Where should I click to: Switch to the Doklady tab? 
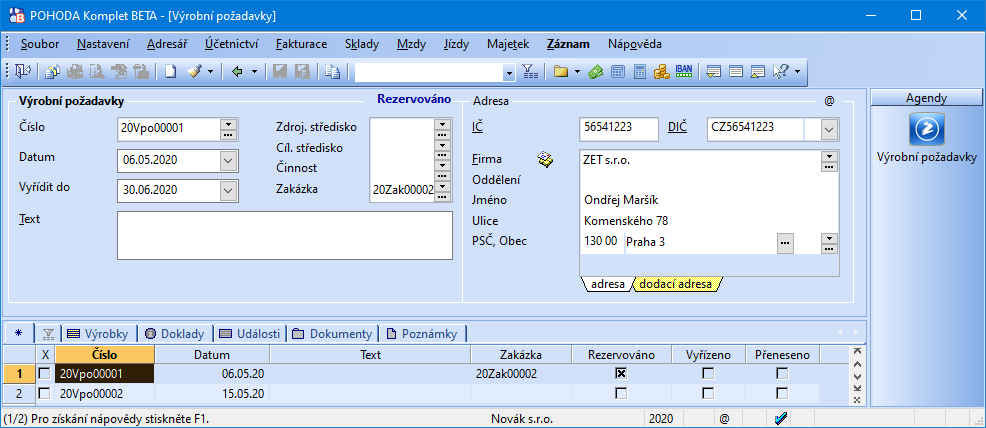coord(177,334)
